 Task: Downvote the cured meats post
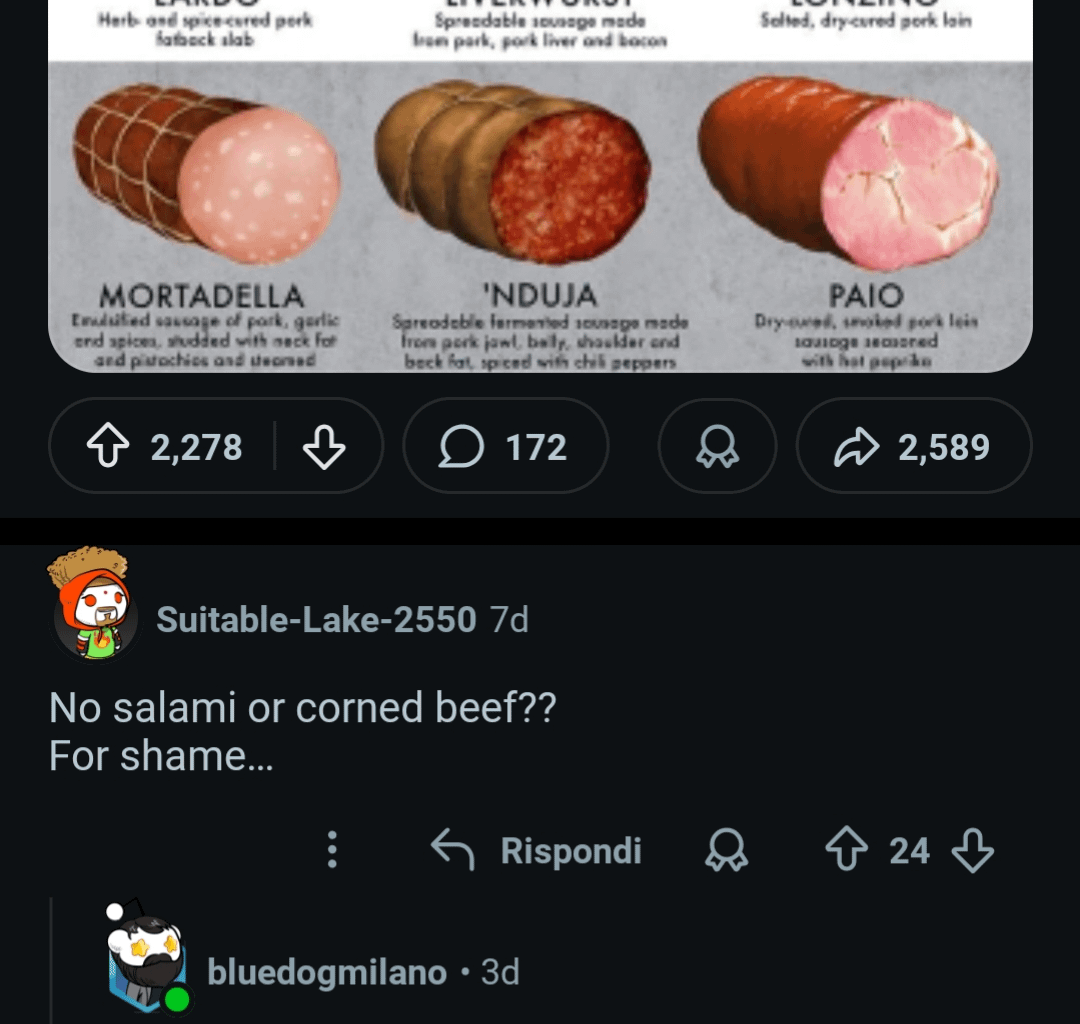pyautogui.click(x=324, y=447)
